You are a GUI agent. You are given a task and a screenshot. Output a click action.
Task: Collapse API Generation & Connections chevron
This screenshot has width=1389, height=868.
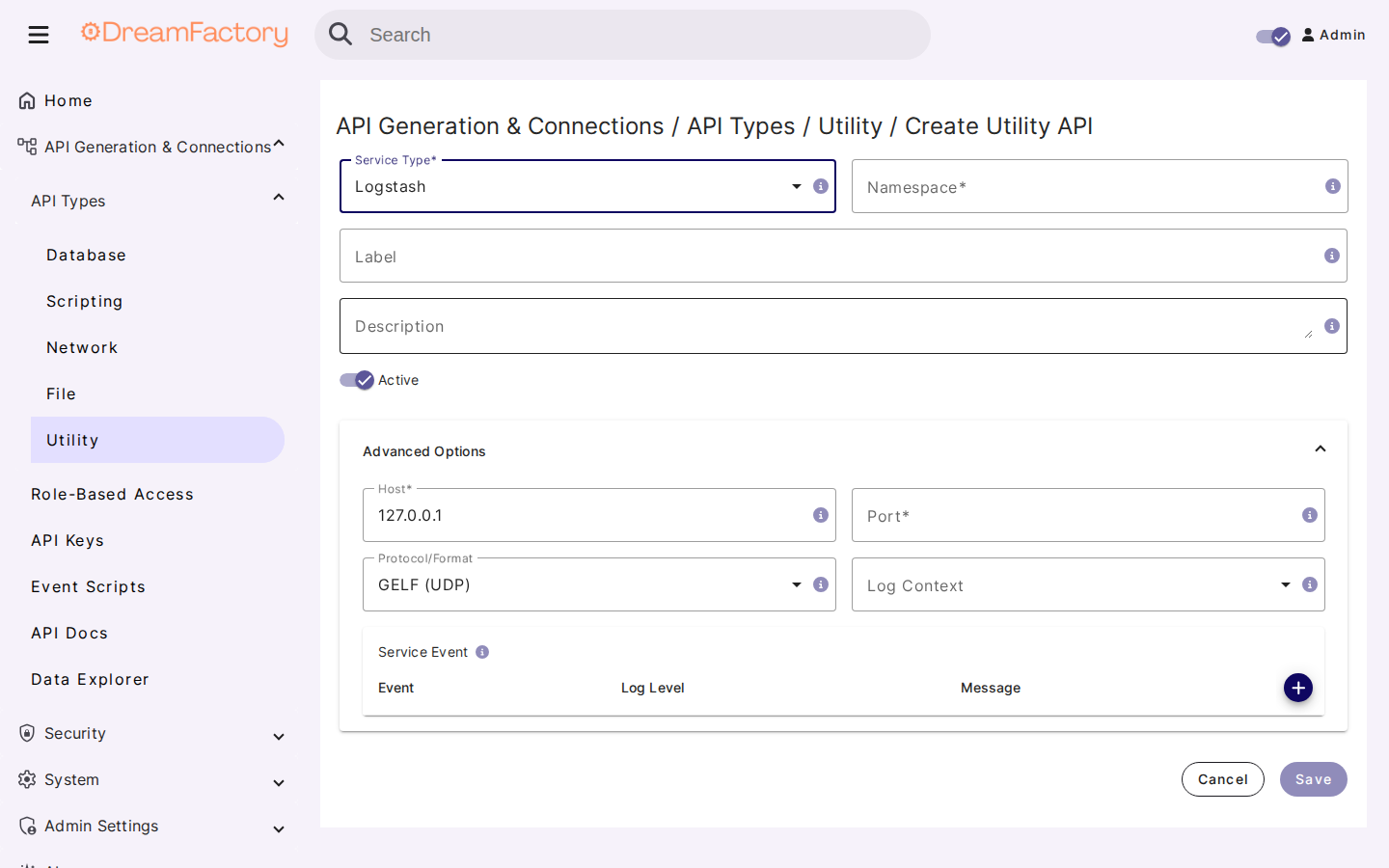click(x=279, y=143)
